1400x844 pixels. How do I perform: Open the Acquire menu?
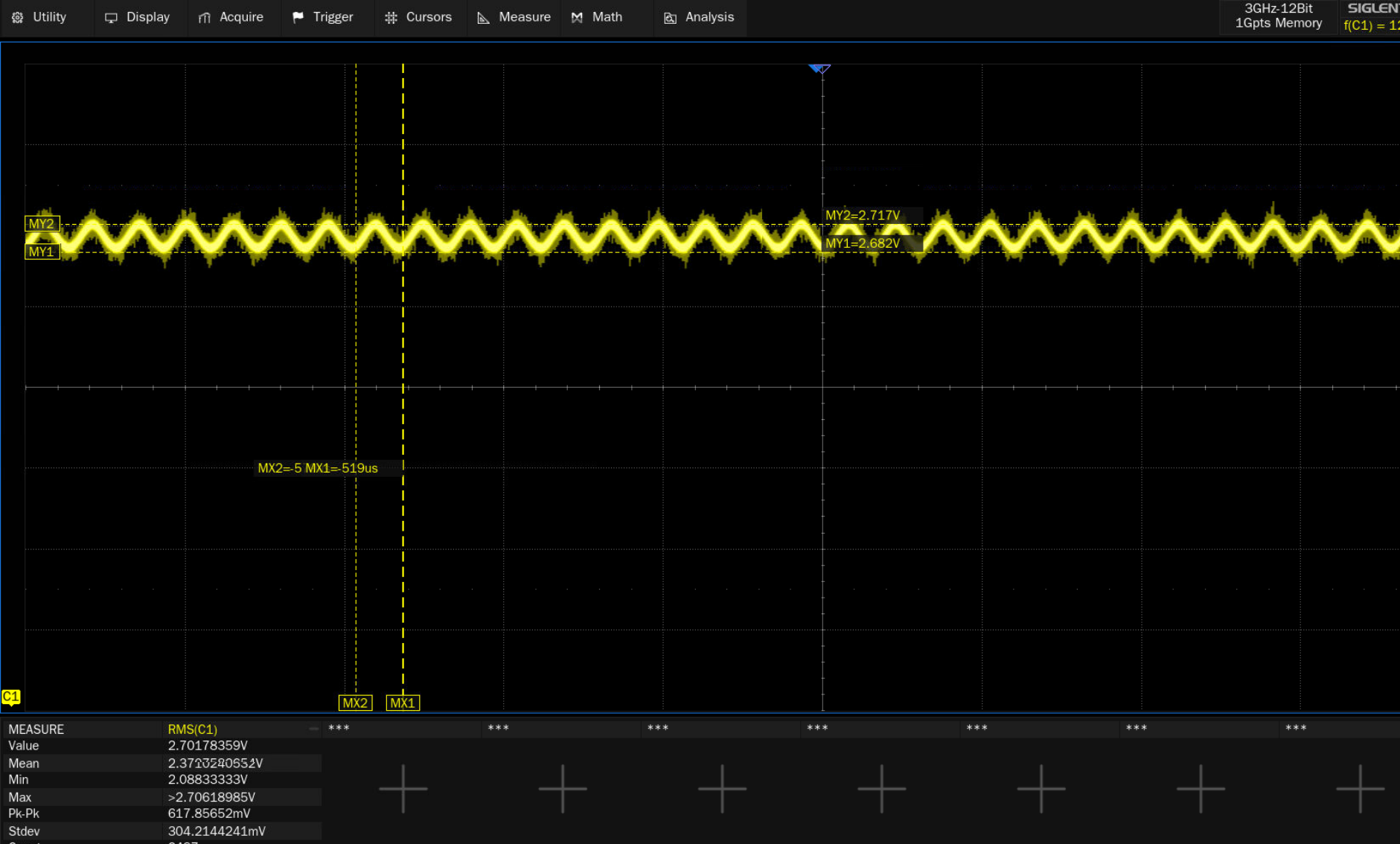click(231, 17)
